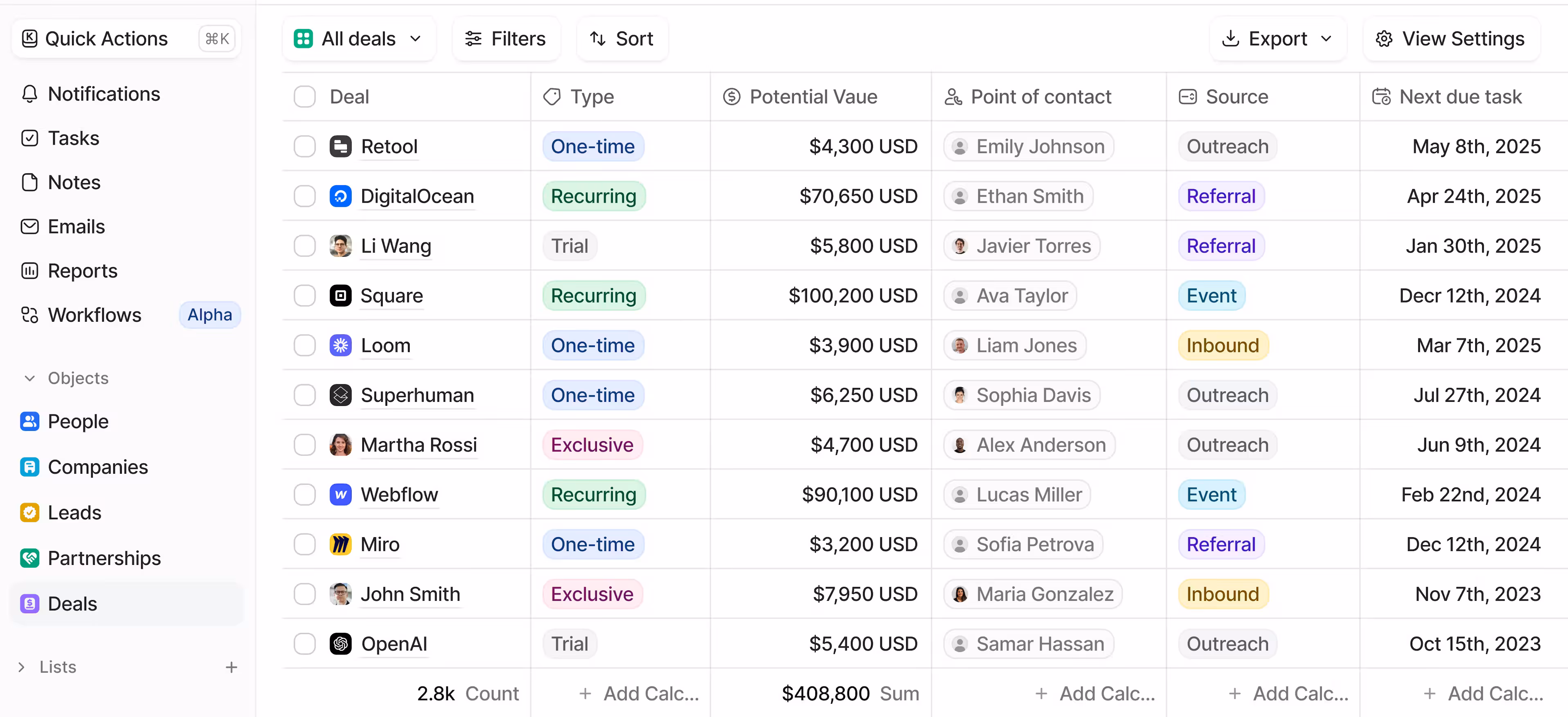
Task: Select the Webflow row checkbox
Action: (x=304, y=494)
